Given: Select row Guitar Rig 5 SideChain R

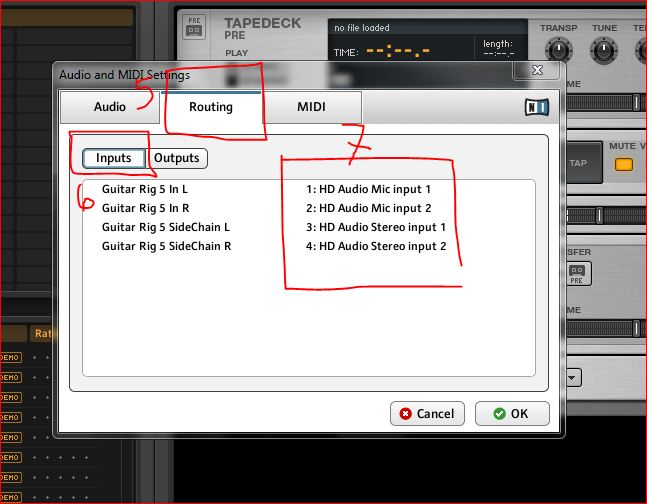Looking at the screenshot, I should click(x=167, y=246).
